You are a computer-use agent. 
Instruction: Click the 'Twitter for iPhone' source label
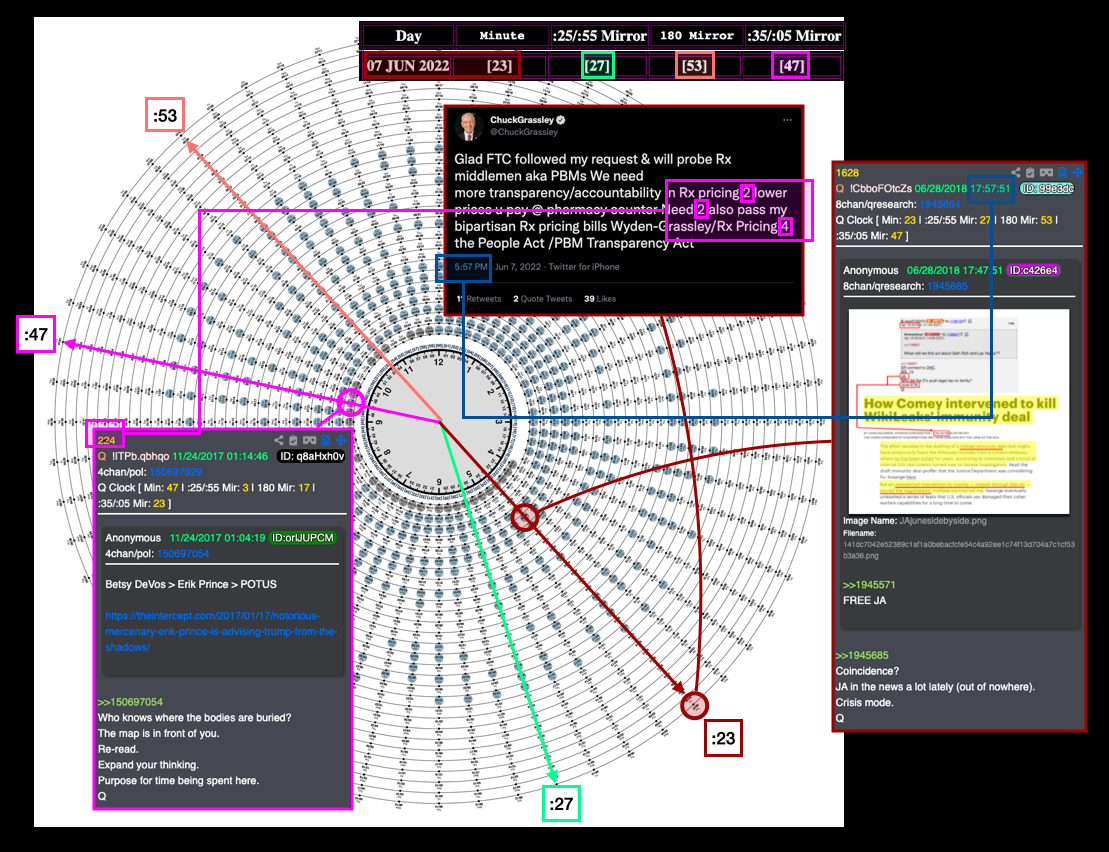[583, 267]
